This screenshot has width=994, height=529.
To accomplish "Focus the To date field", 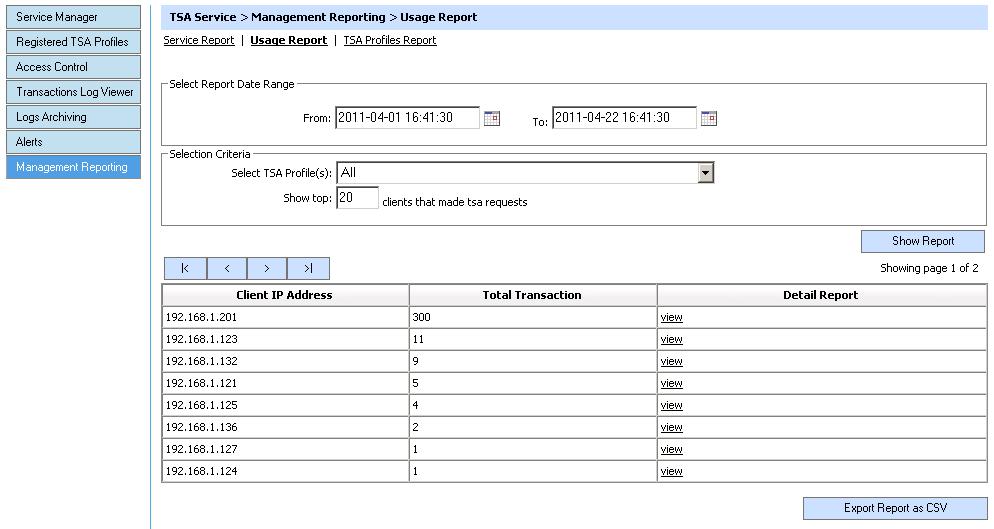I will (x=624, y=117).
